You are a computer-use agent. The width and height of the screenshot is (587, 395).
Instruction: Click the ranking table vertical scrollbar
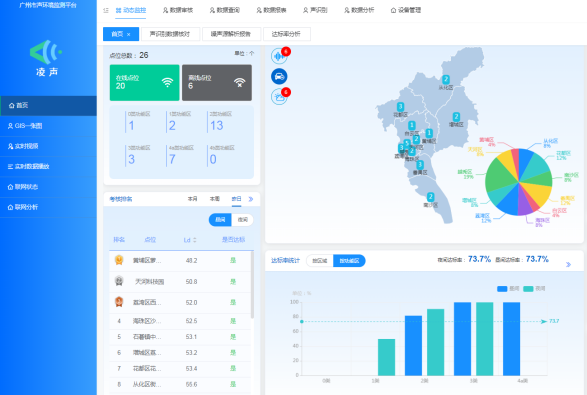coord(252,285)
